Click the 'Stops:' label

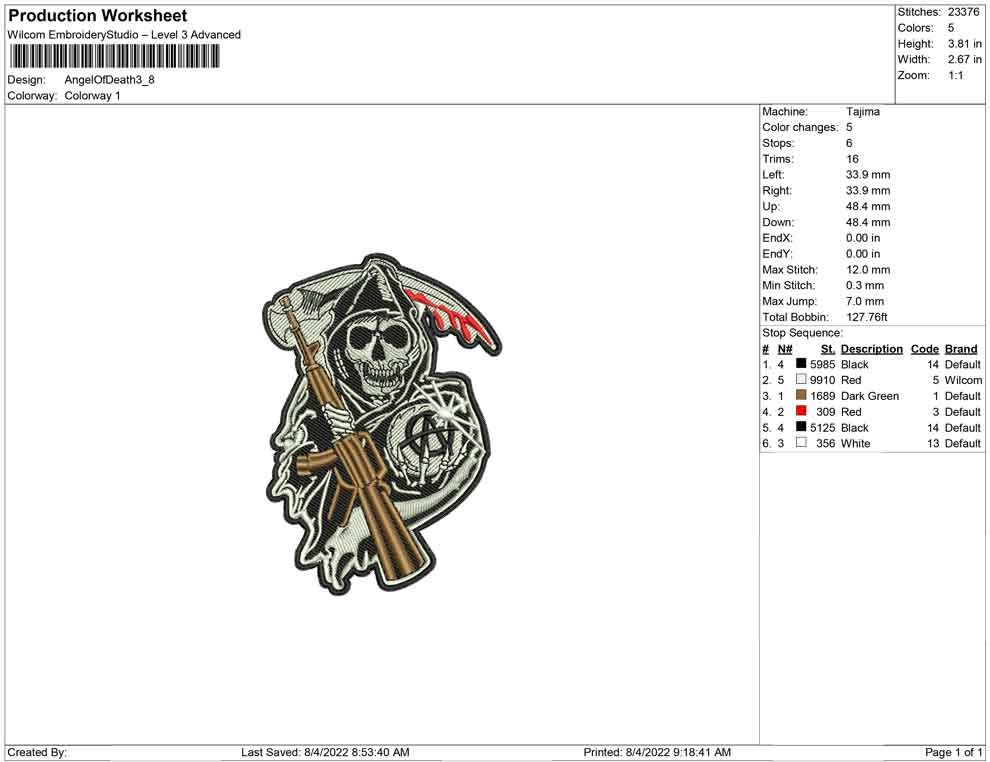(778, 143)
